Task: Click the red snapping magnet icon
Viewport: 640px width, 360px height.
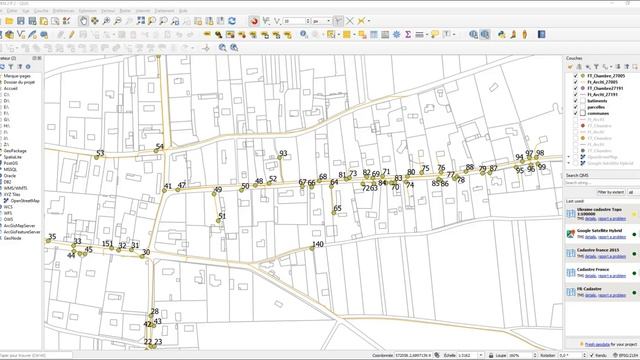Action: (254, 21)
